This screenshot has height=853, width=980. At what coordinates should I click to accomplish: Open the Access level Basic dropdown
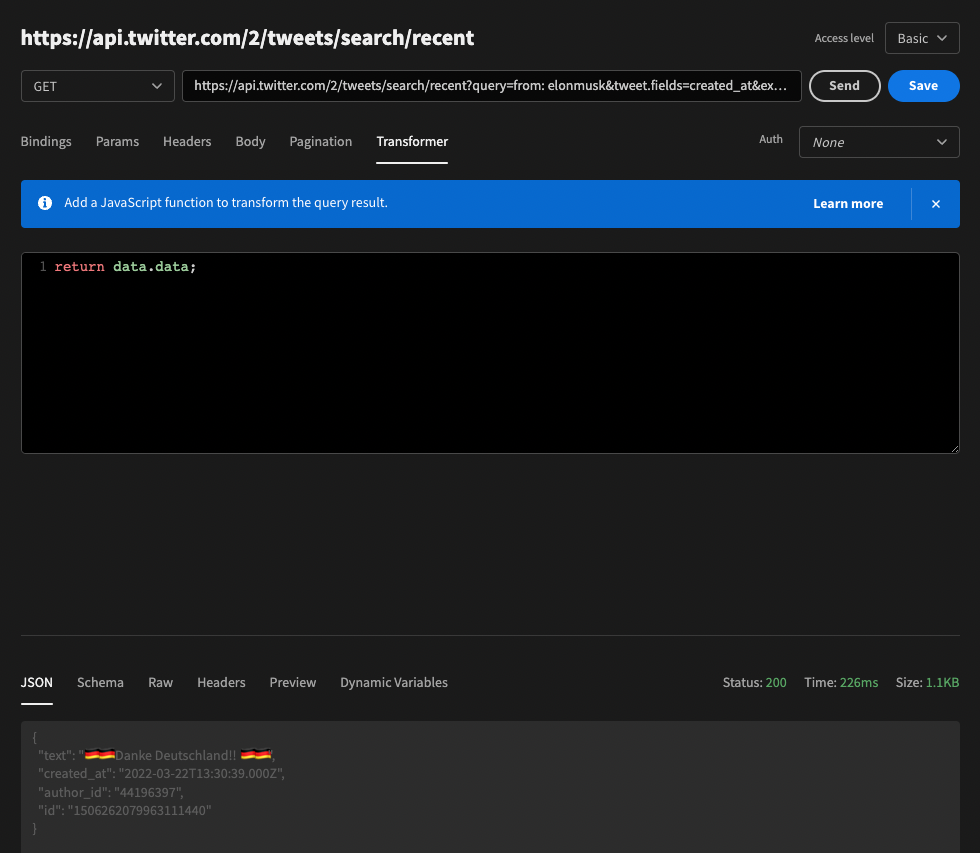(922, 38)
